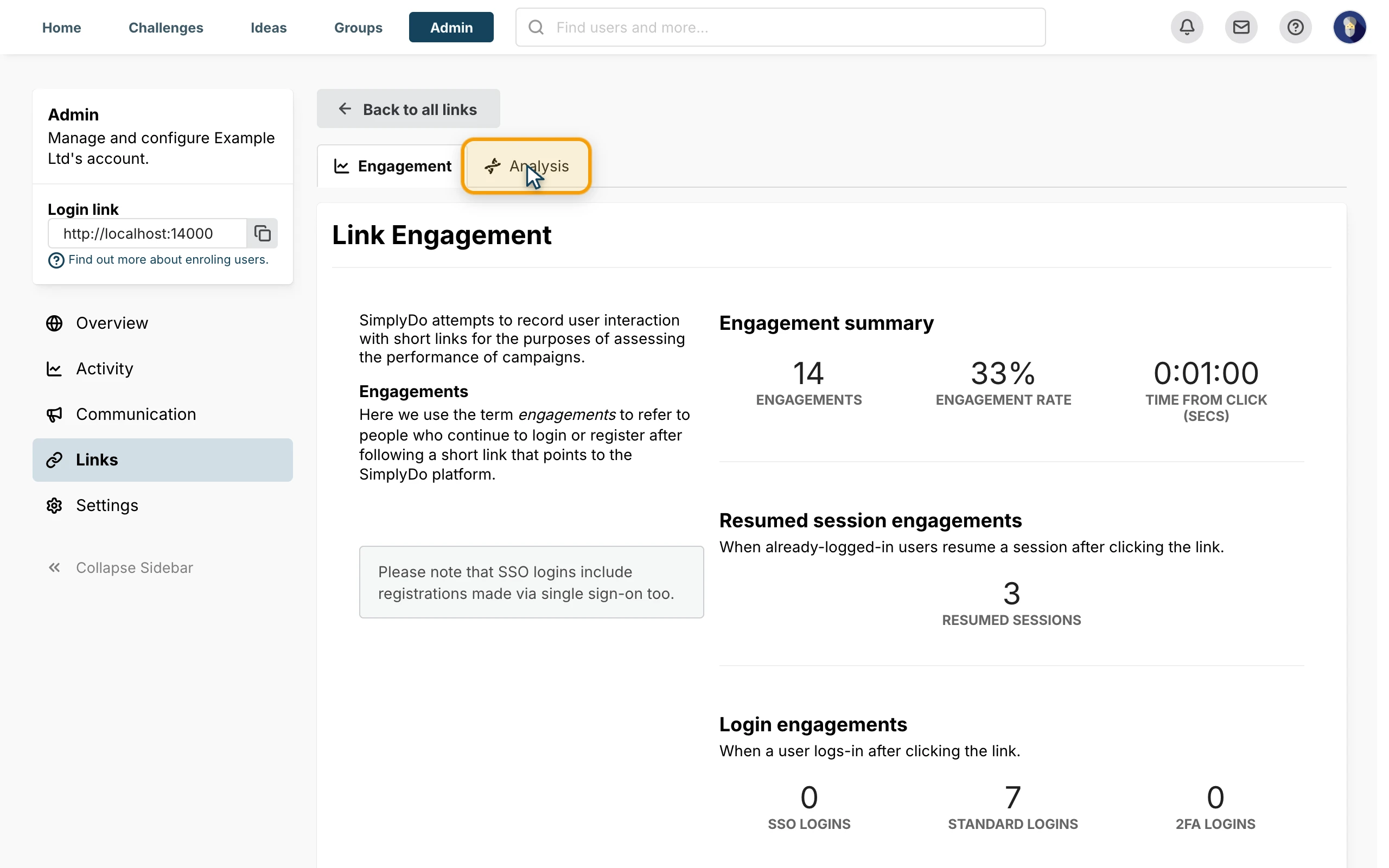Viewport: 1389px width, 868px height.
Task: Open the messages envelope icon
Action: [x=1241, y=27]
